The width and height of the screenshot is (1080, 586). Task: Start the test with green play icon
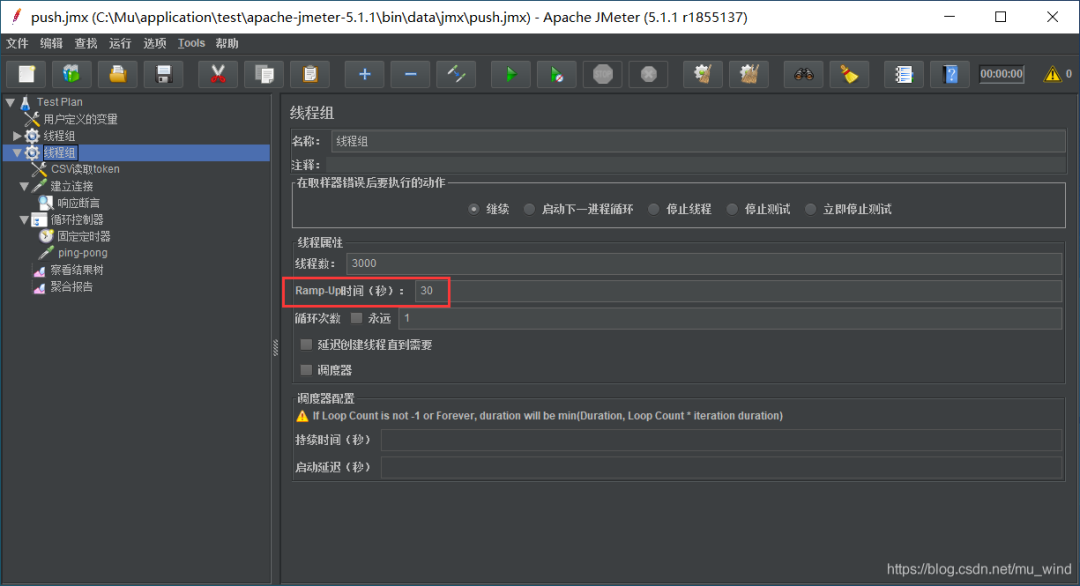510,74
